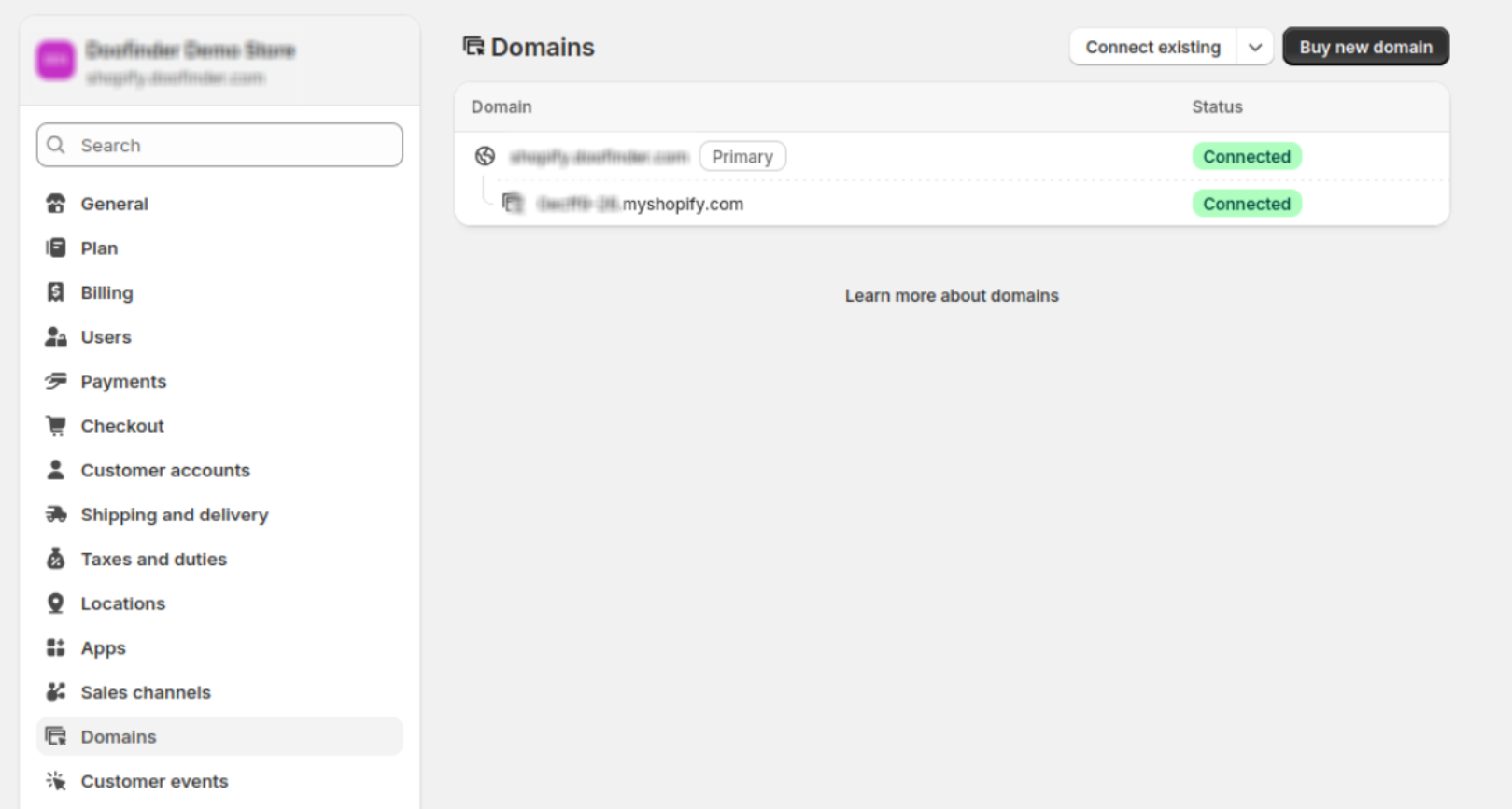1512x809 pixels.
Task: Click the Checkout shopping cart icon
Action: 55,425
